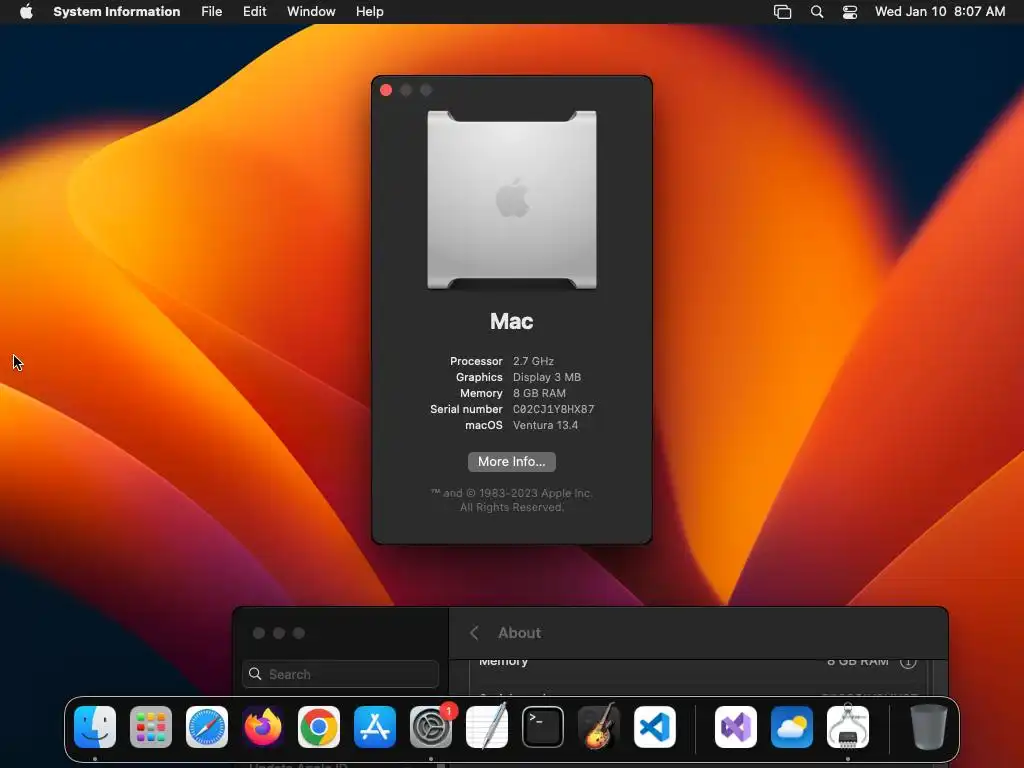Open the Edit menu
Image resolution: width=1024 pixels, height=768 pixels.
255,12
